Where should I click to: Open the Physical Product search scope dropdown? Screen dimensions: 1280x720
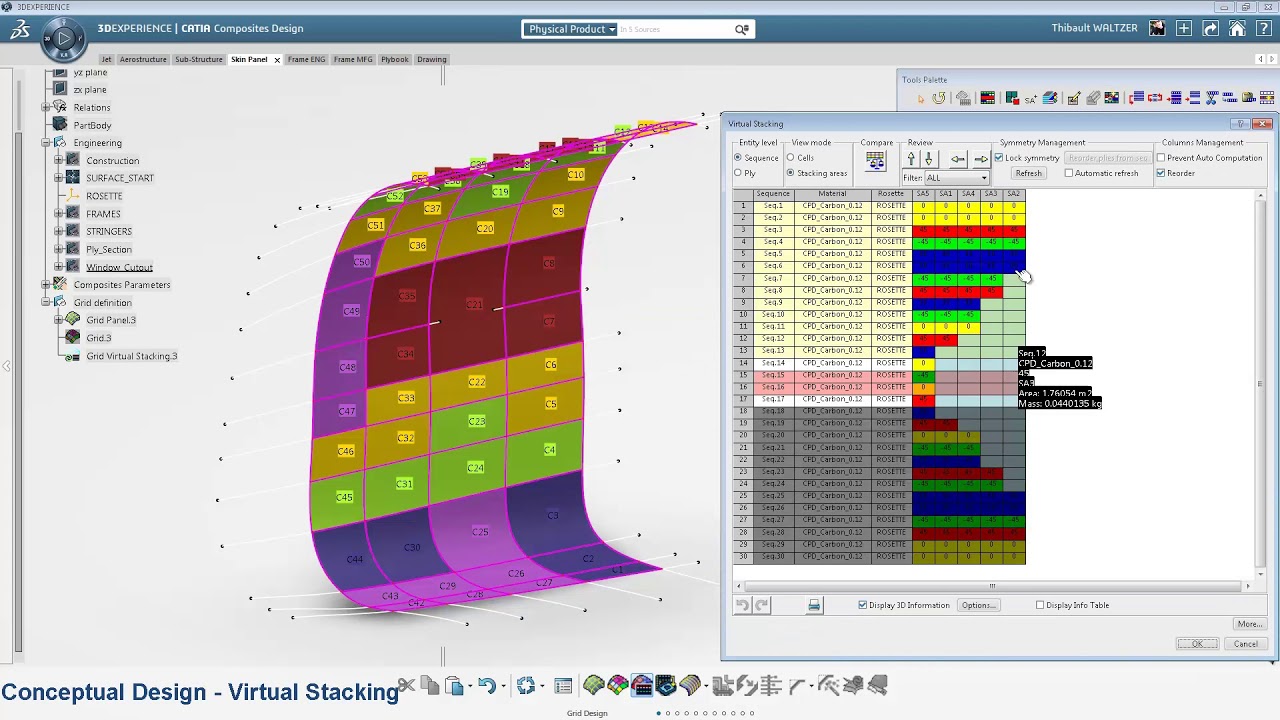tap(571, 29)
